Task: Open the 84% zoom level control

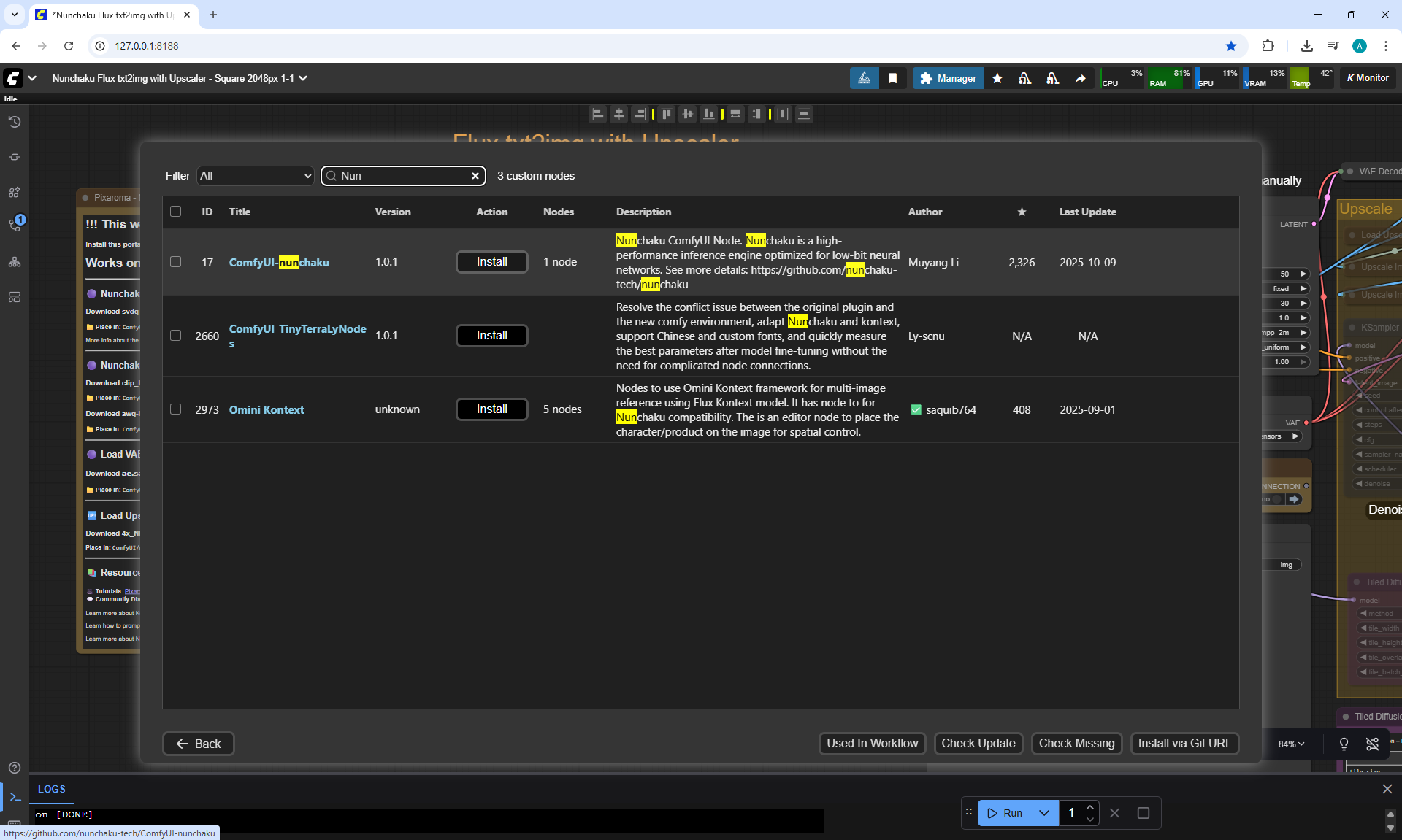Action: (x=1290, y=744)
